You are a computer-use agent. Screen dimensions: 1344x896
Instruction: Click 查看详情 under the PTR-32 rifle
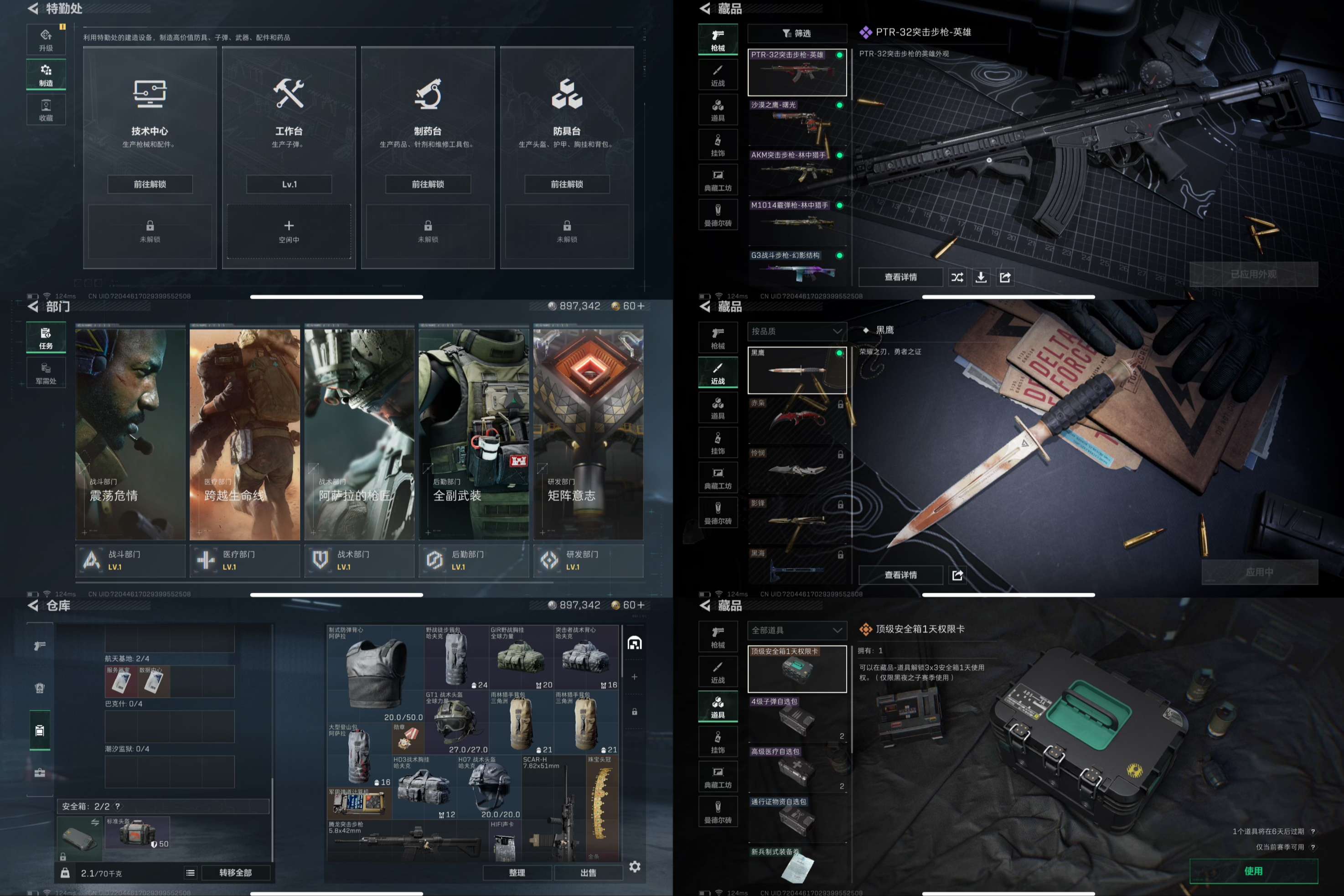(x=901, y=277)
